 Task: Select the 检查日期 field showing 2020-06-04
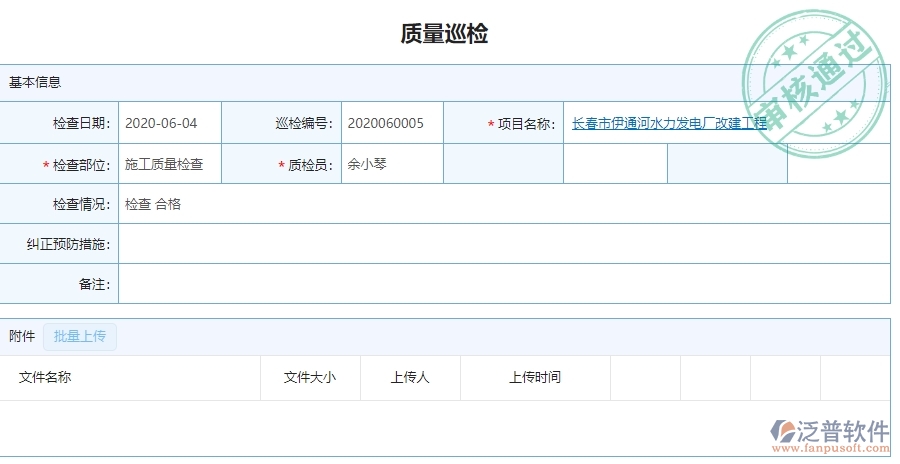point(170,123)
